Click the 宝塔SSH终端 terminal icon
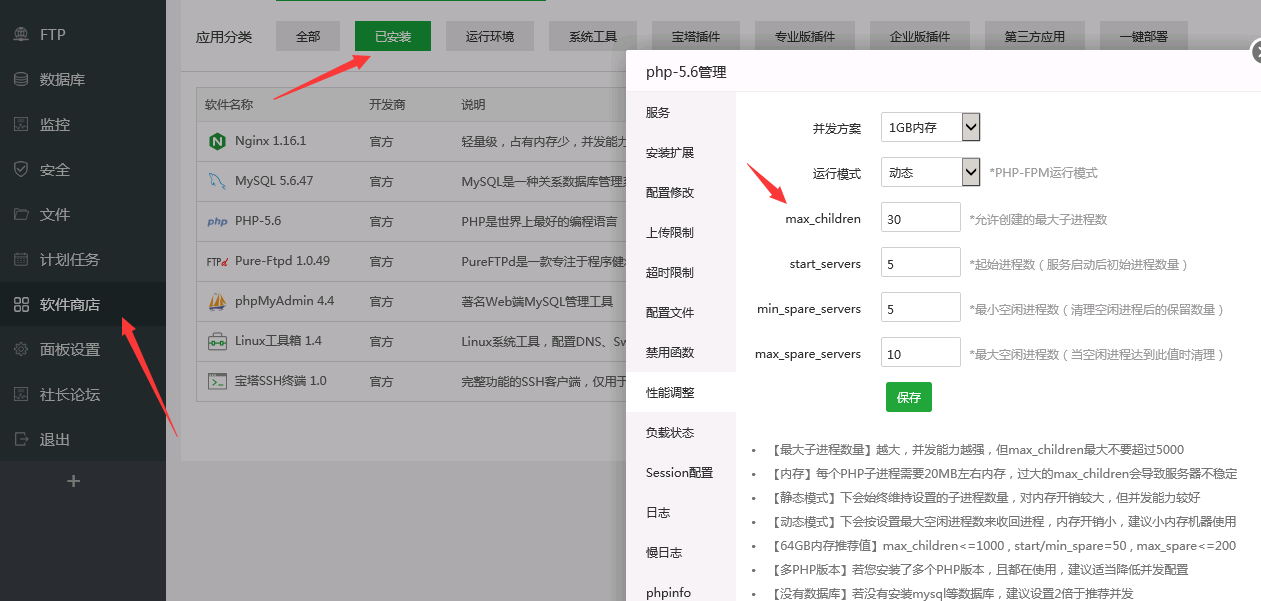This screenshot has height=601, width=1261. [217, 381]
